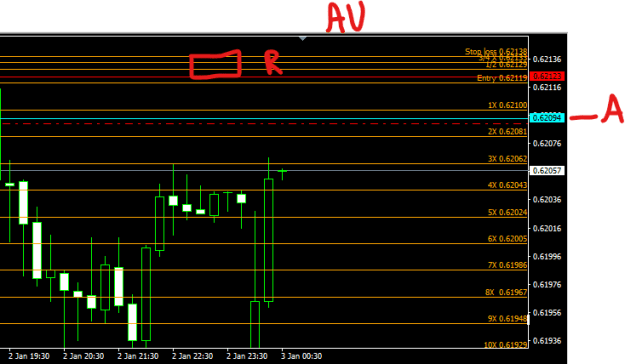Click the 0.61936 price scale value

pos(547,341)
